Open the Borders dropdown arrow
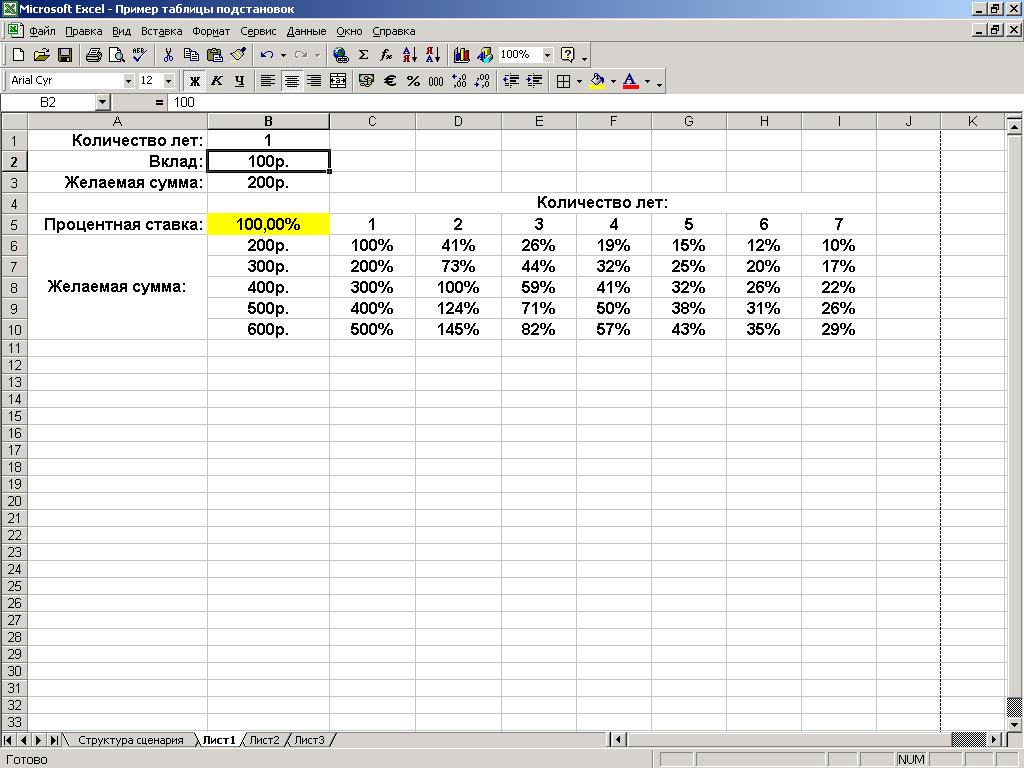 point(579,82)
